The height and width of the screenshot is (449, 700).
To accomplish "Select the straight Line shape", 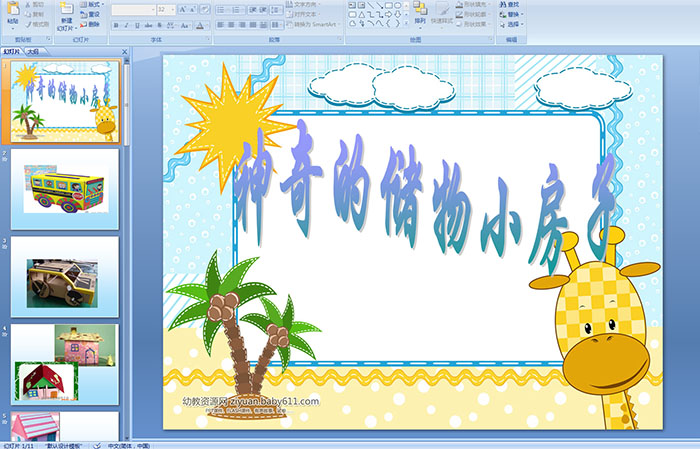I will point(371,5).
